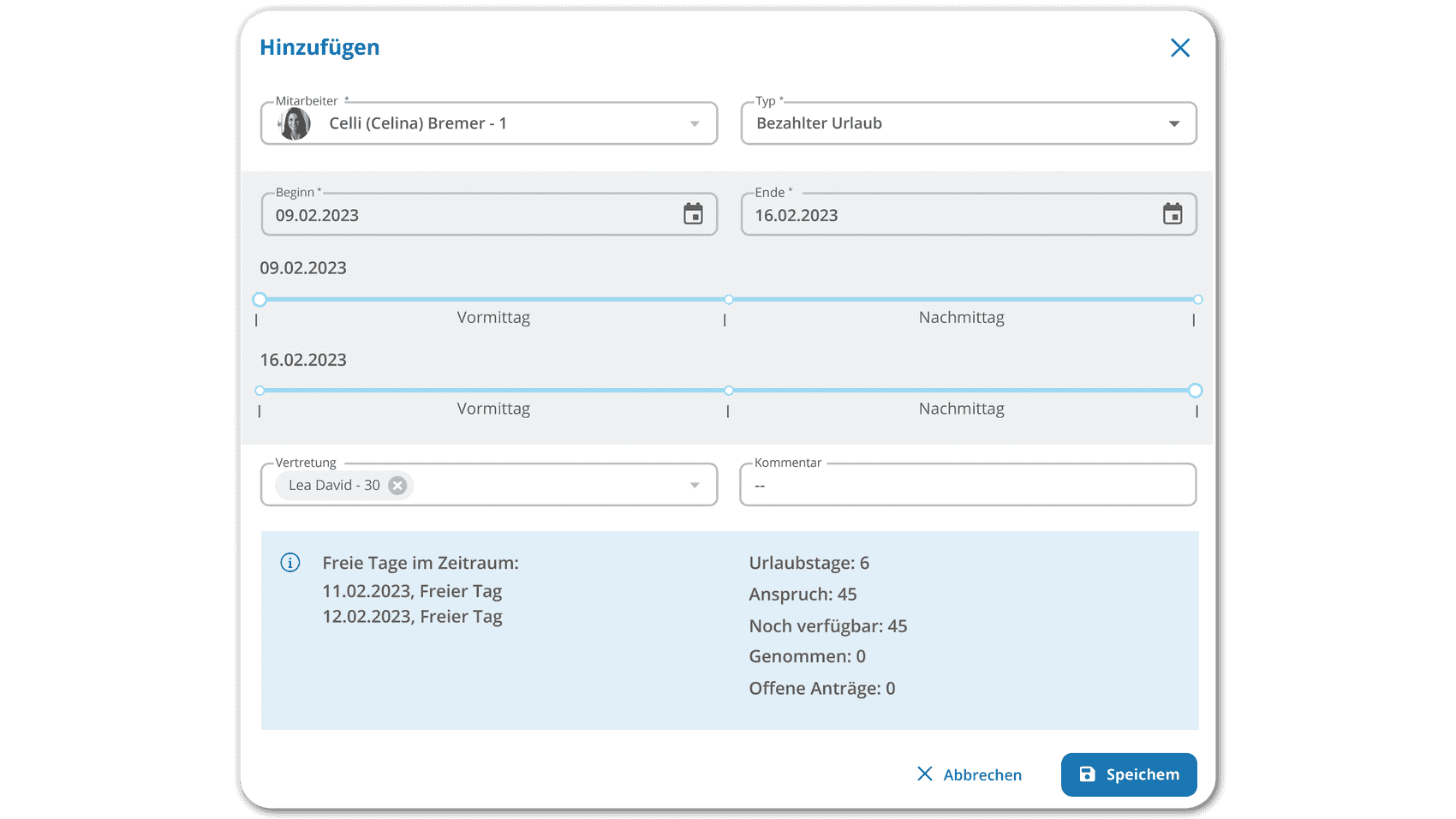Expand the Vertretung dropdown arrow

(695, 486)
